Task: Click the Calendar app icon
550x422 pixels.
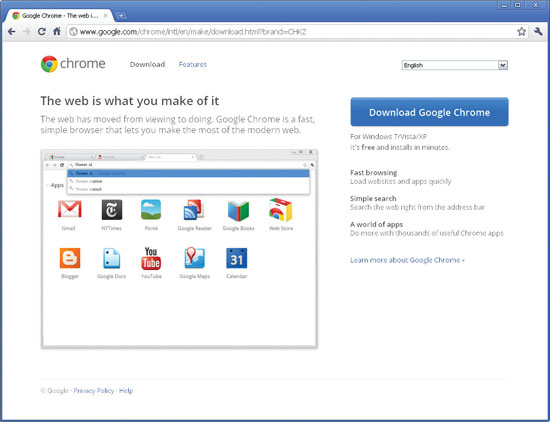Action: click(x=237, y=258)
